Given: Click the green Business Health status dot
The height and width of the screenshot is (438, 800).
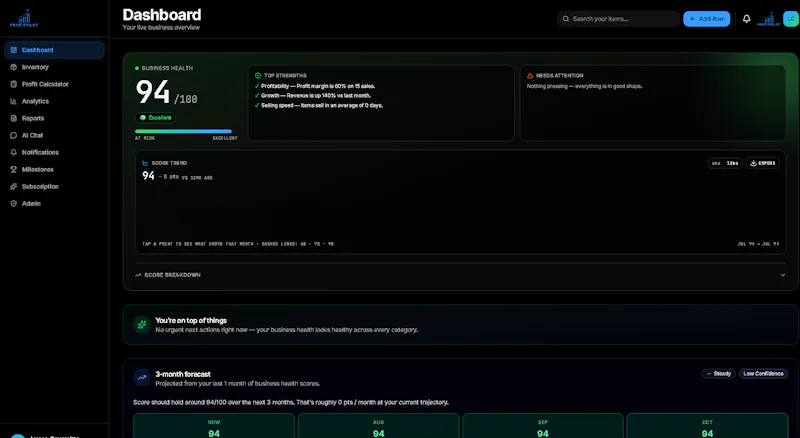Looking at the screenshot, I should [137, 68].
